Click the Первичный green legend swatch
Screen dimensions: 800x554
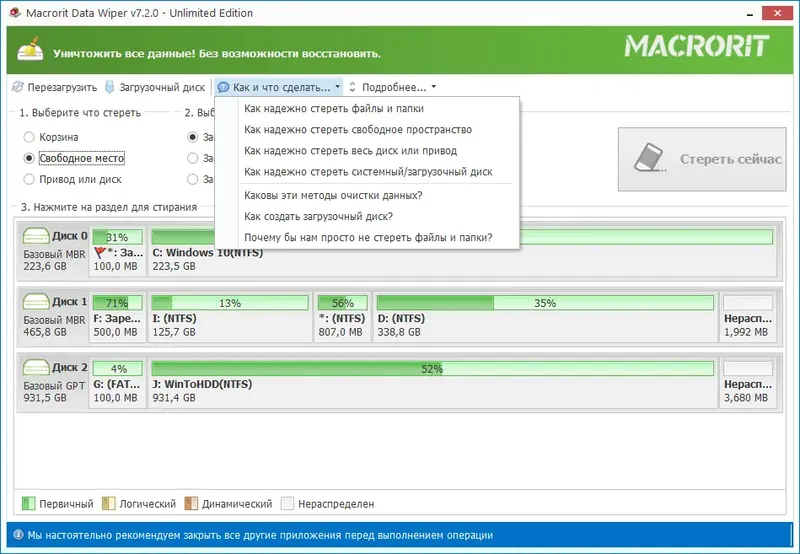click(x=28, y=504)
